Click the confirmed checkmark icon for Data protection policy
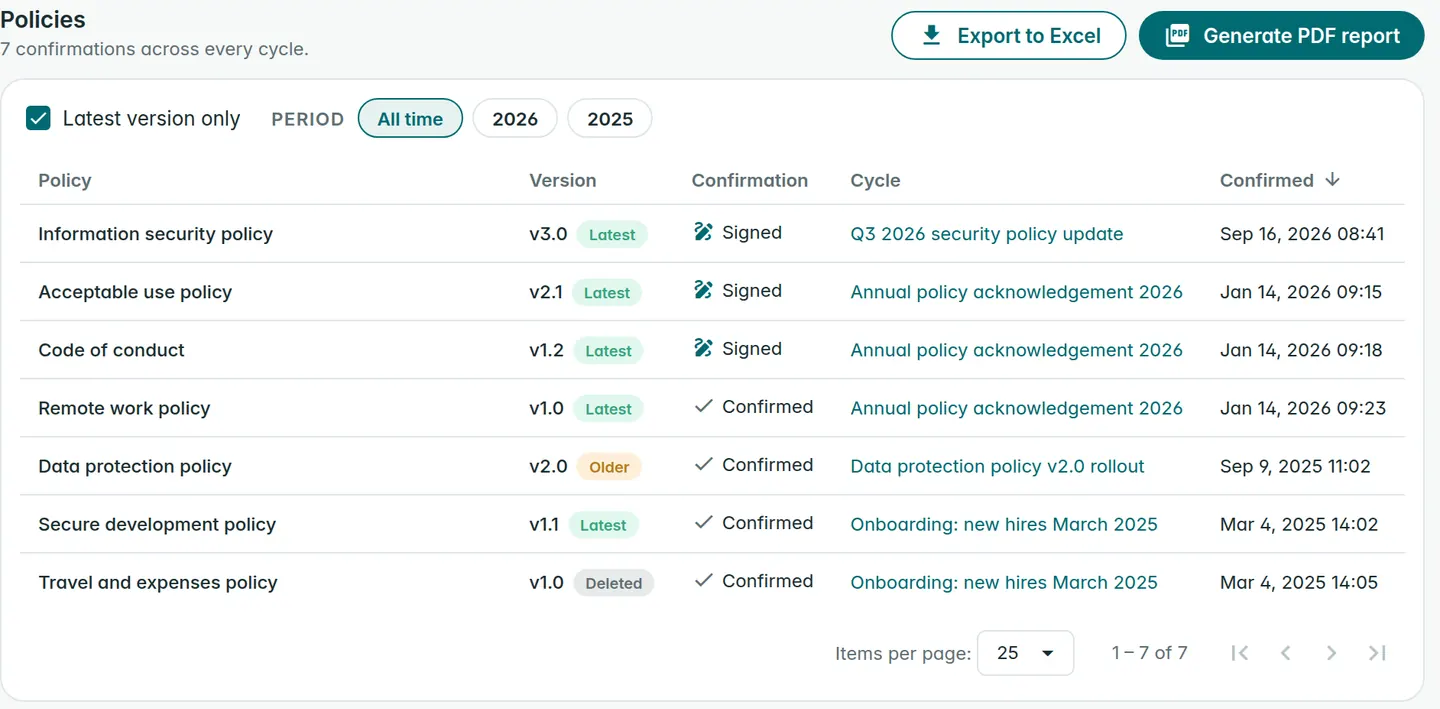This screenshot has width=1440, height=709. pos(703,464)
